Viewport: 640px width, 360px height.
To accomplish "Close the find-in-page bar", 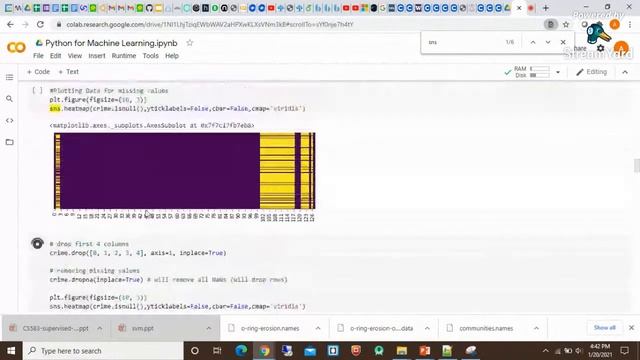I will [563, 42].
